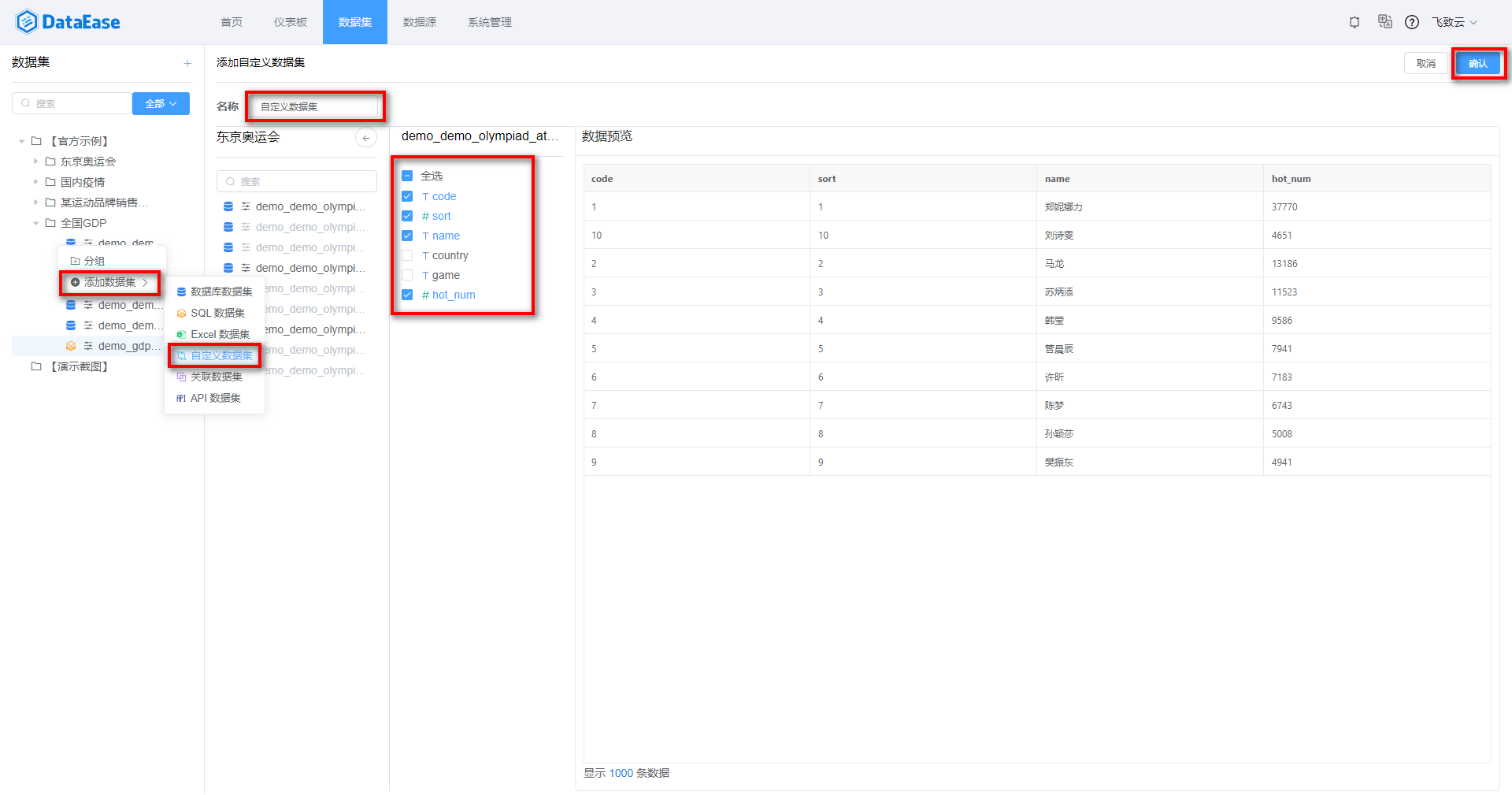Click folder icon of 【官方示例】
Image resolution: width=1512 pixels, height=795 pixels.
[36, 141]
